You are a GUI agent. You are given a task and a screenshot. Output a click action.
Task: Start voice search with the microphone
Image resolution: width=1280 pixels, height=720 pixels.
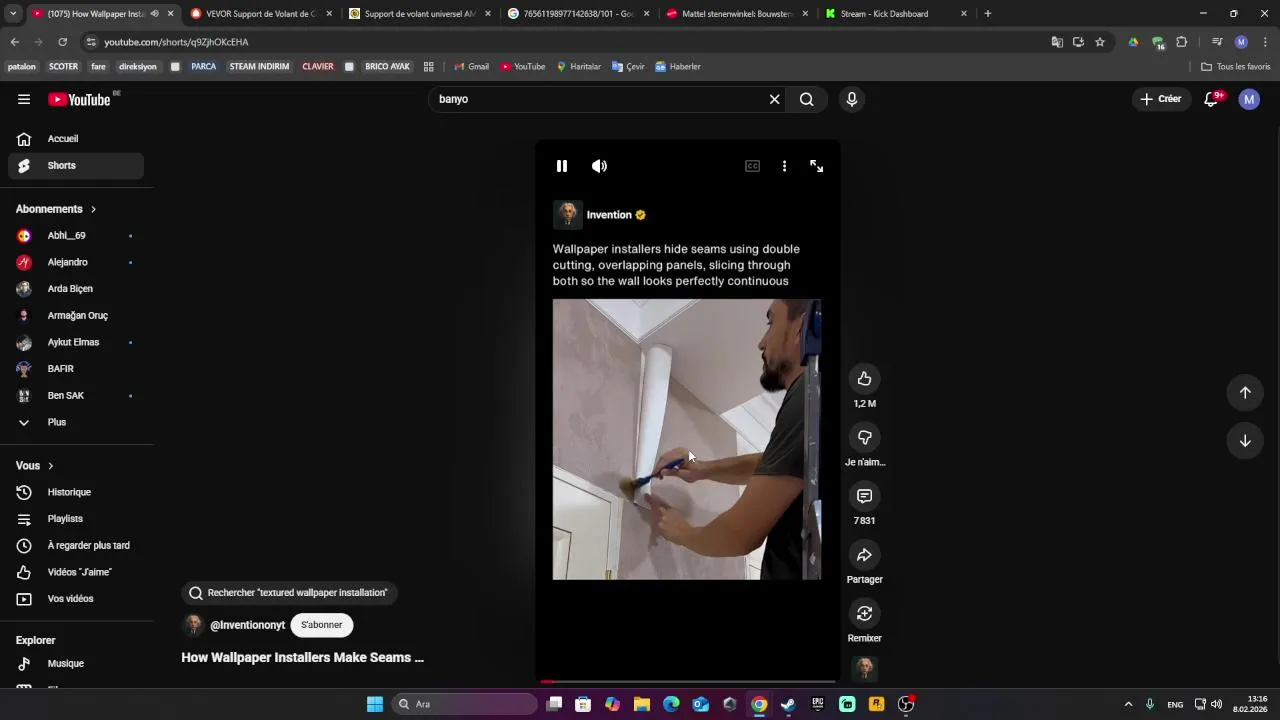click(852, 99)
